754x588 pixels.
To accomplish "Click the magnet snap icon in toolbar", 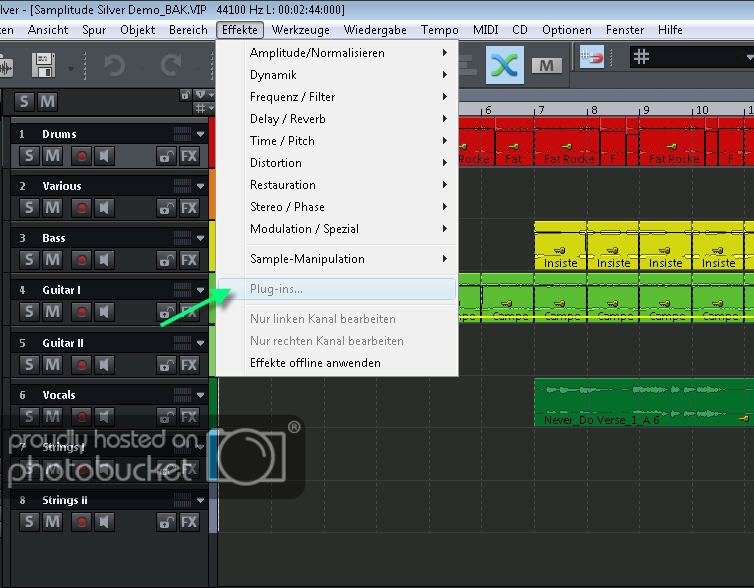I will point(593,56).
